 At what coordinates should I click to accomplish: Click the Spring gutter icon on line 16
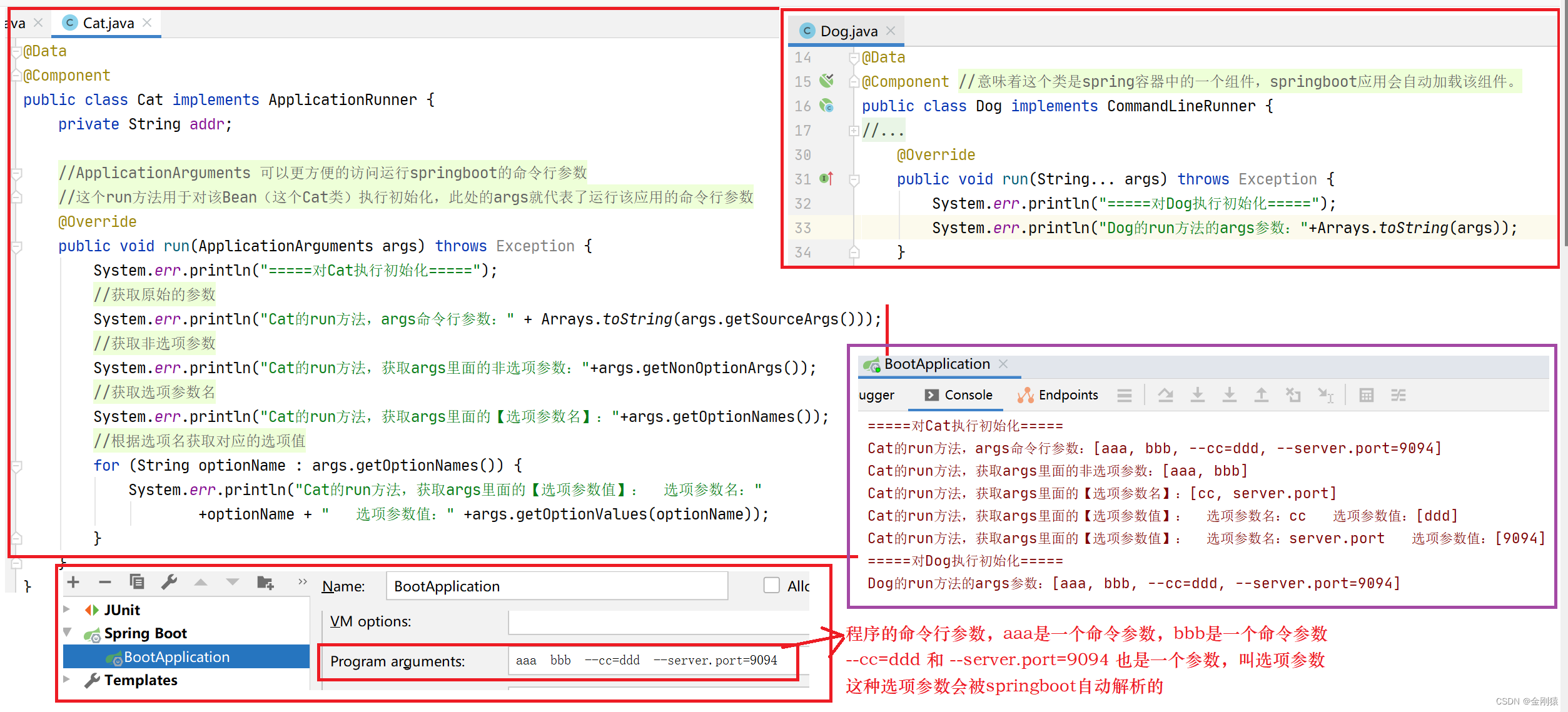click(826, 106)
